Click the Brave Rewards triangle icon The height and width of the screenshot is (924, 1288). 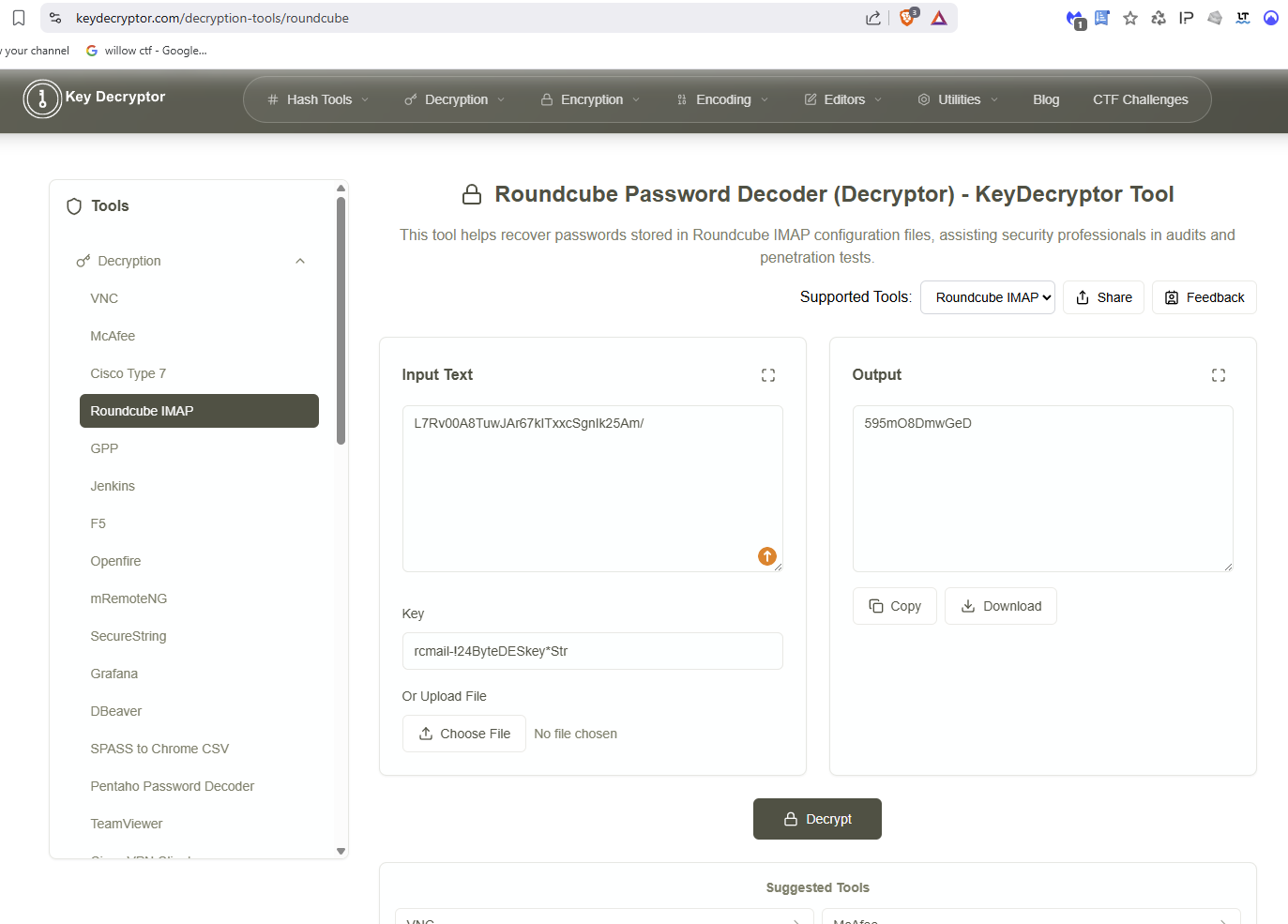pyautogui.click(x=939, y=18)
